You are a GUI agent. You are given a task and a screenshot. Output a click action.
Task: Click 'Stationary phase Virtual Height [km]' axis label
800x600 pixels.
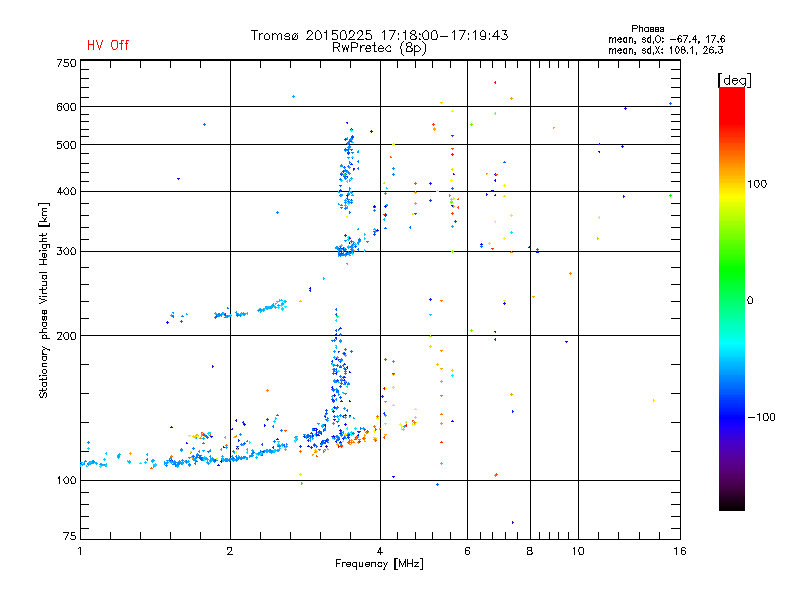pos(43,301)
